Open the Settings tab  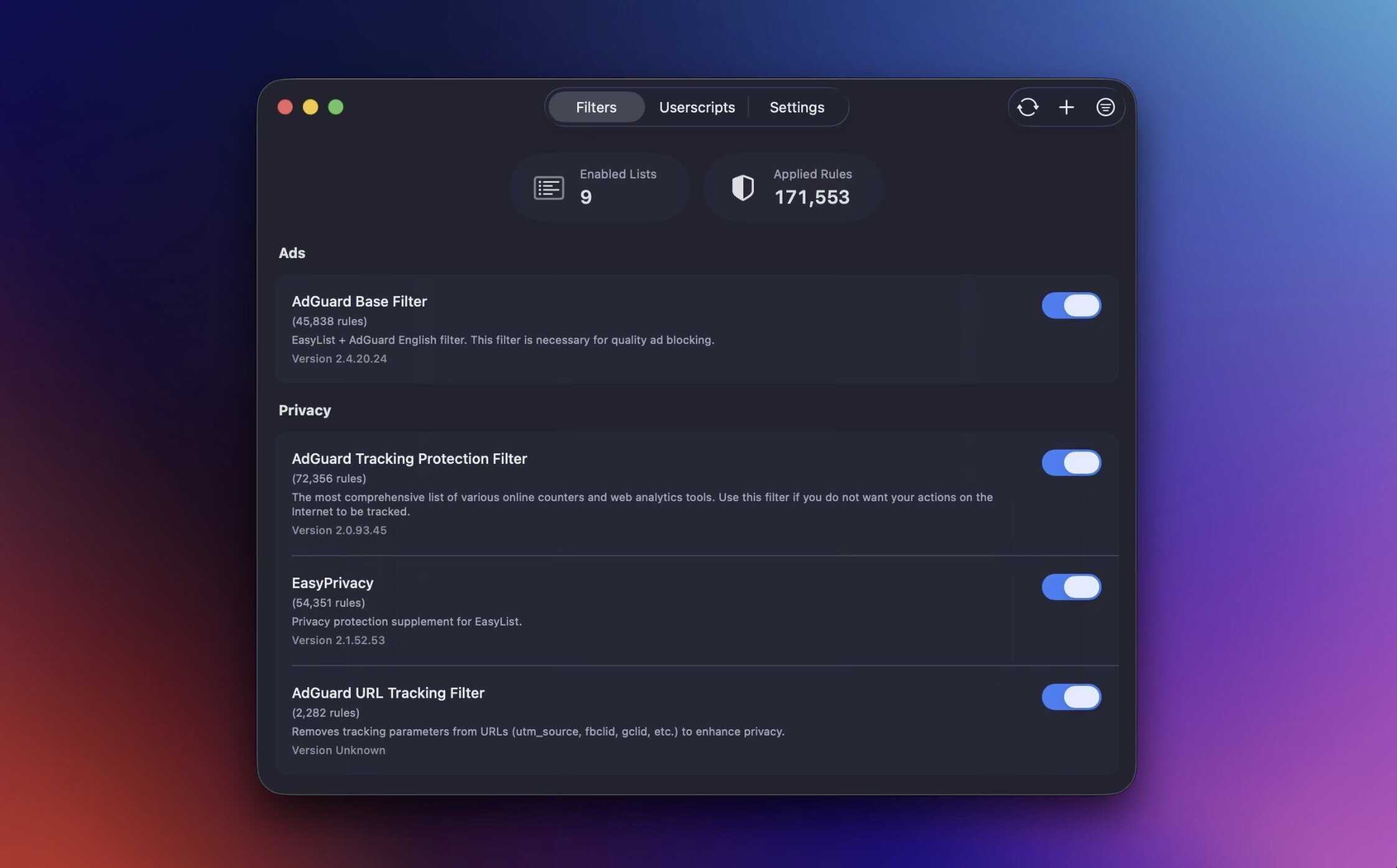tap(797, 108)
